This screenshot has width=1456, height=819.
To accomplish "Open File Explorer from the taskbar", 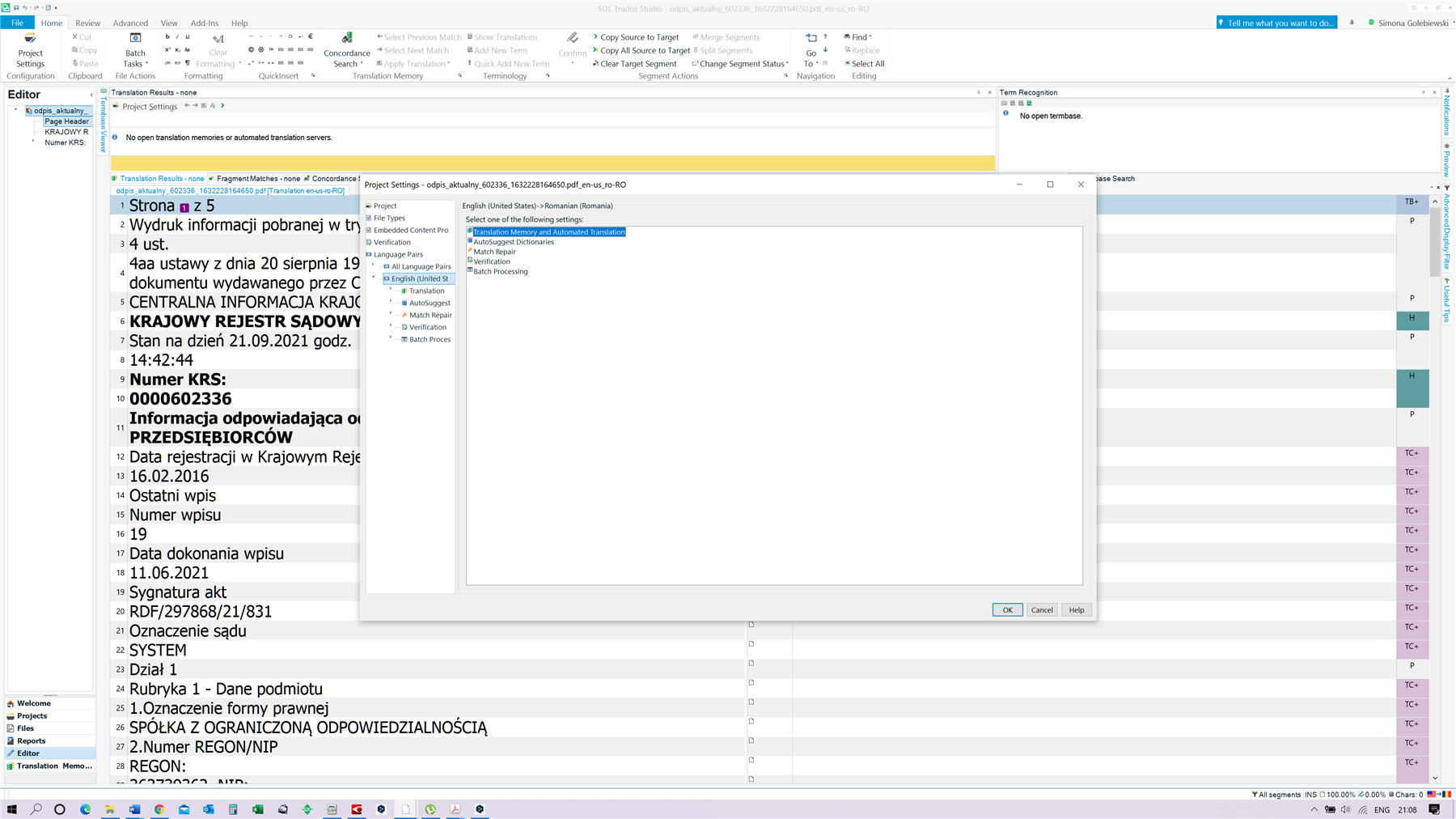I will tap(109, 809).
